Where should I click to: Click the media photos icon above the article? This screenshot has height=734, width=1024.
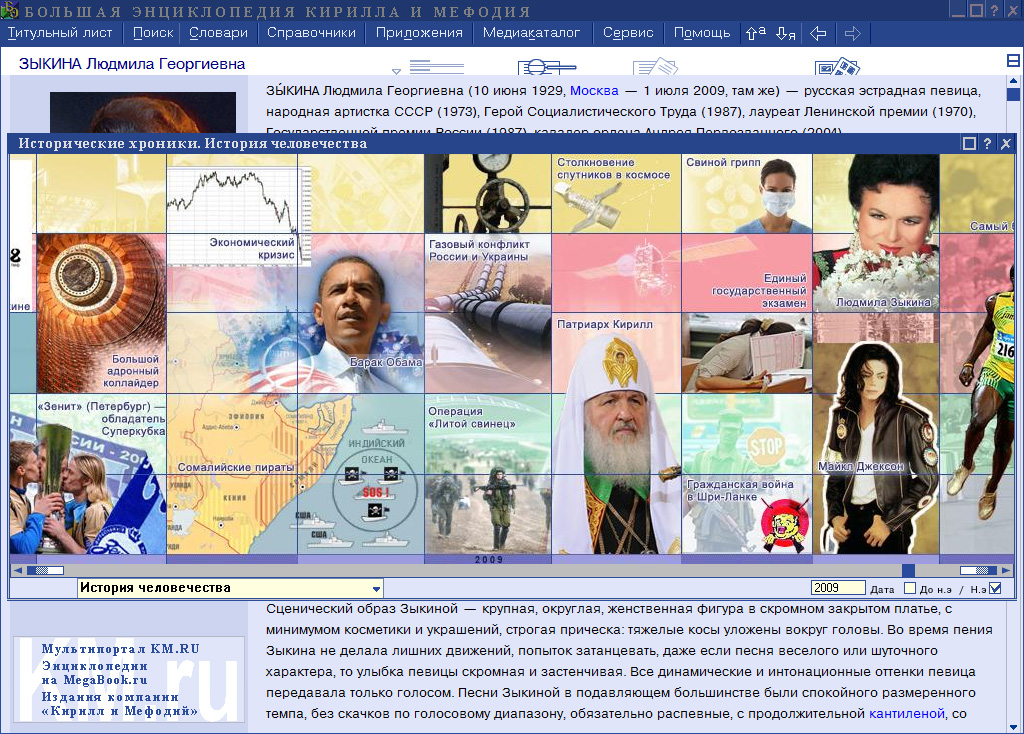(836, 68)
